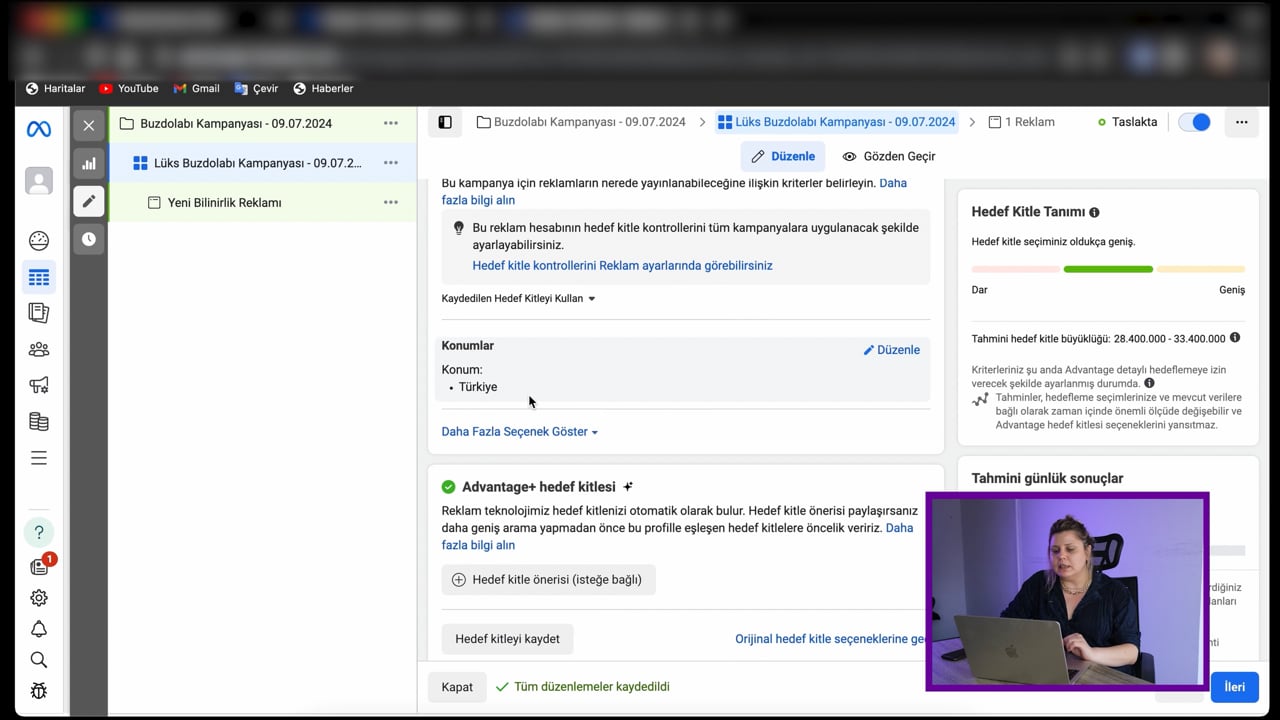Open the news icon with red badge
Image resolution: width=1280 pixels, height=720 pixels.
(x=39, y=567)
